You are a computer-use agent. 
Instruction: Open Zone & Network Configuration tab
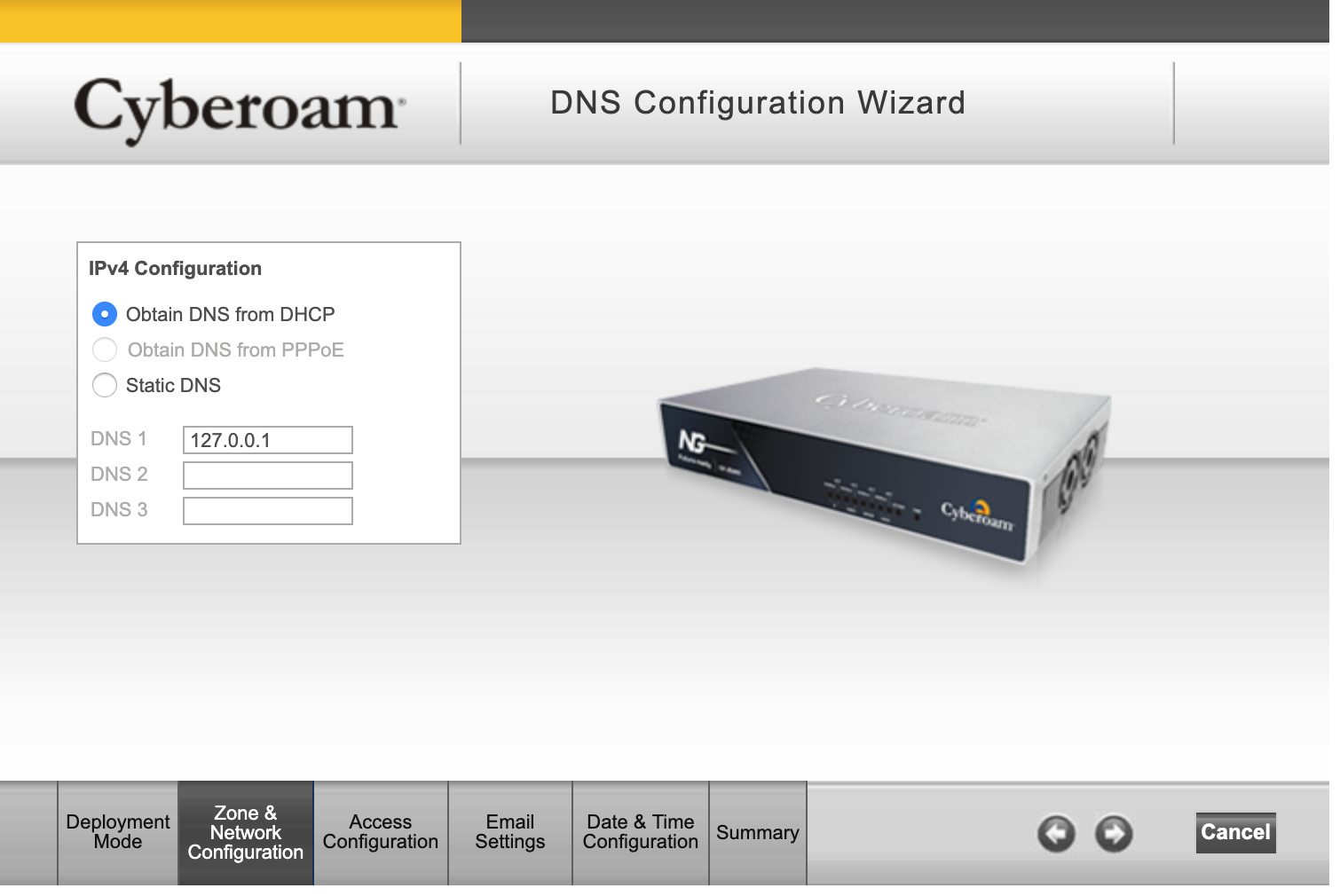(x=246, y=832)
